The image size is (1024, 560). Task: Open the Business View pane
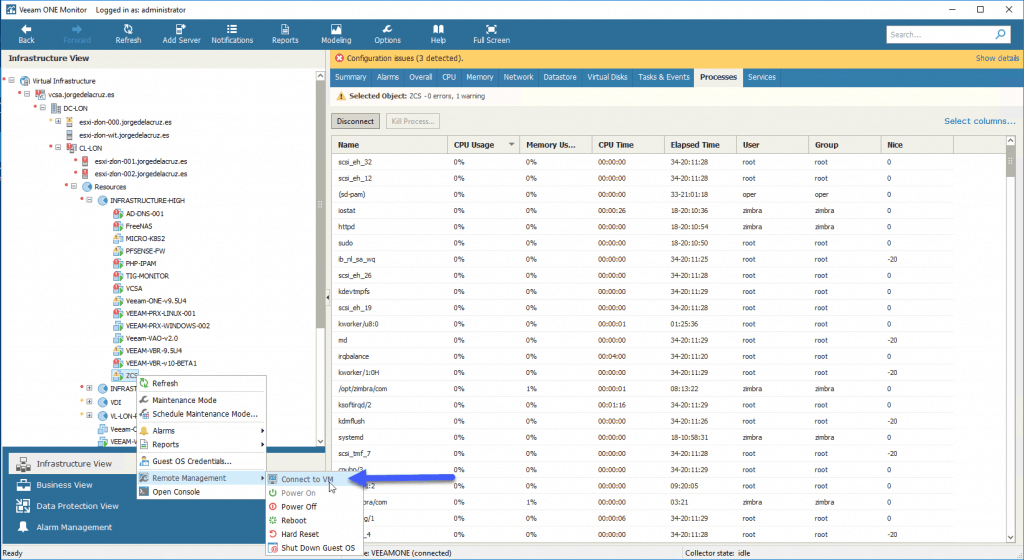click(x=64, y=485)
